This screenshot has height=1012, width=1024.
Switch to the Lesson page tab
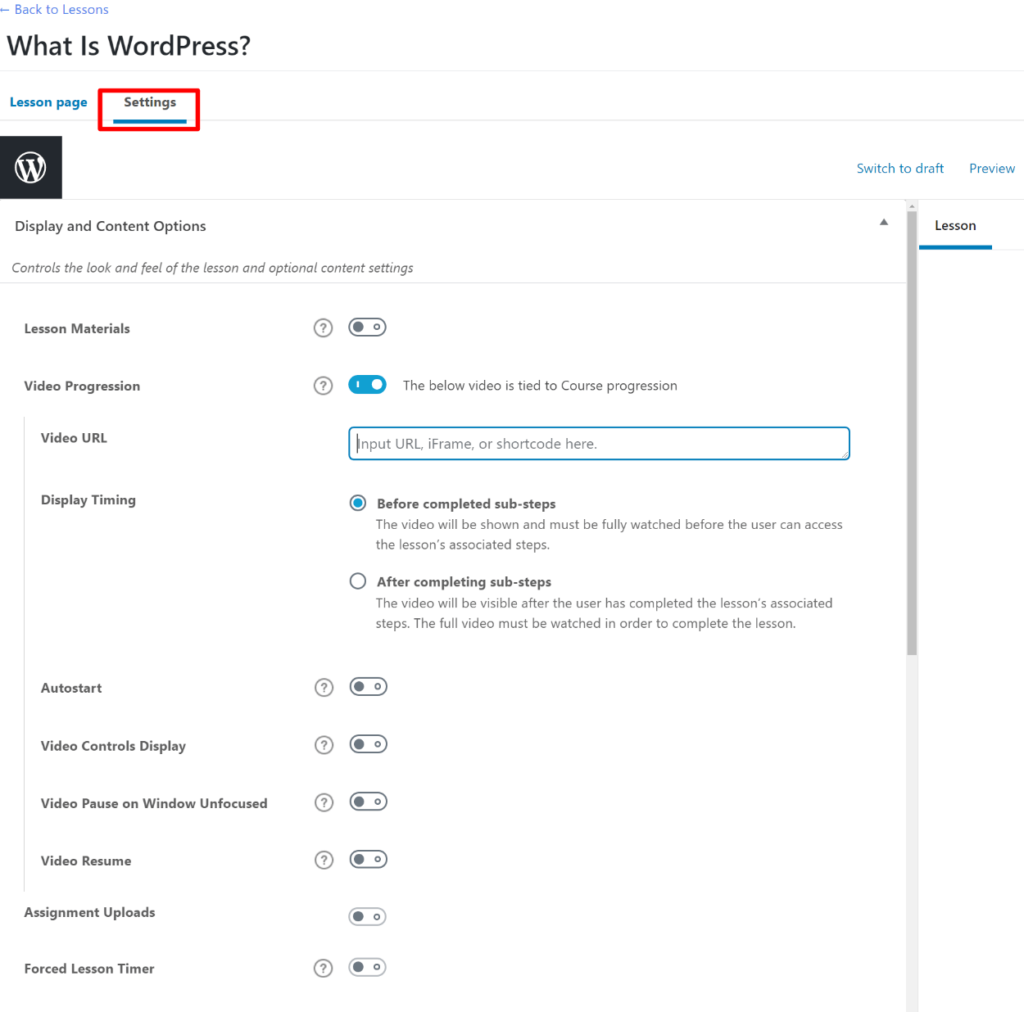pyautogui.click(x=48, y=103)
